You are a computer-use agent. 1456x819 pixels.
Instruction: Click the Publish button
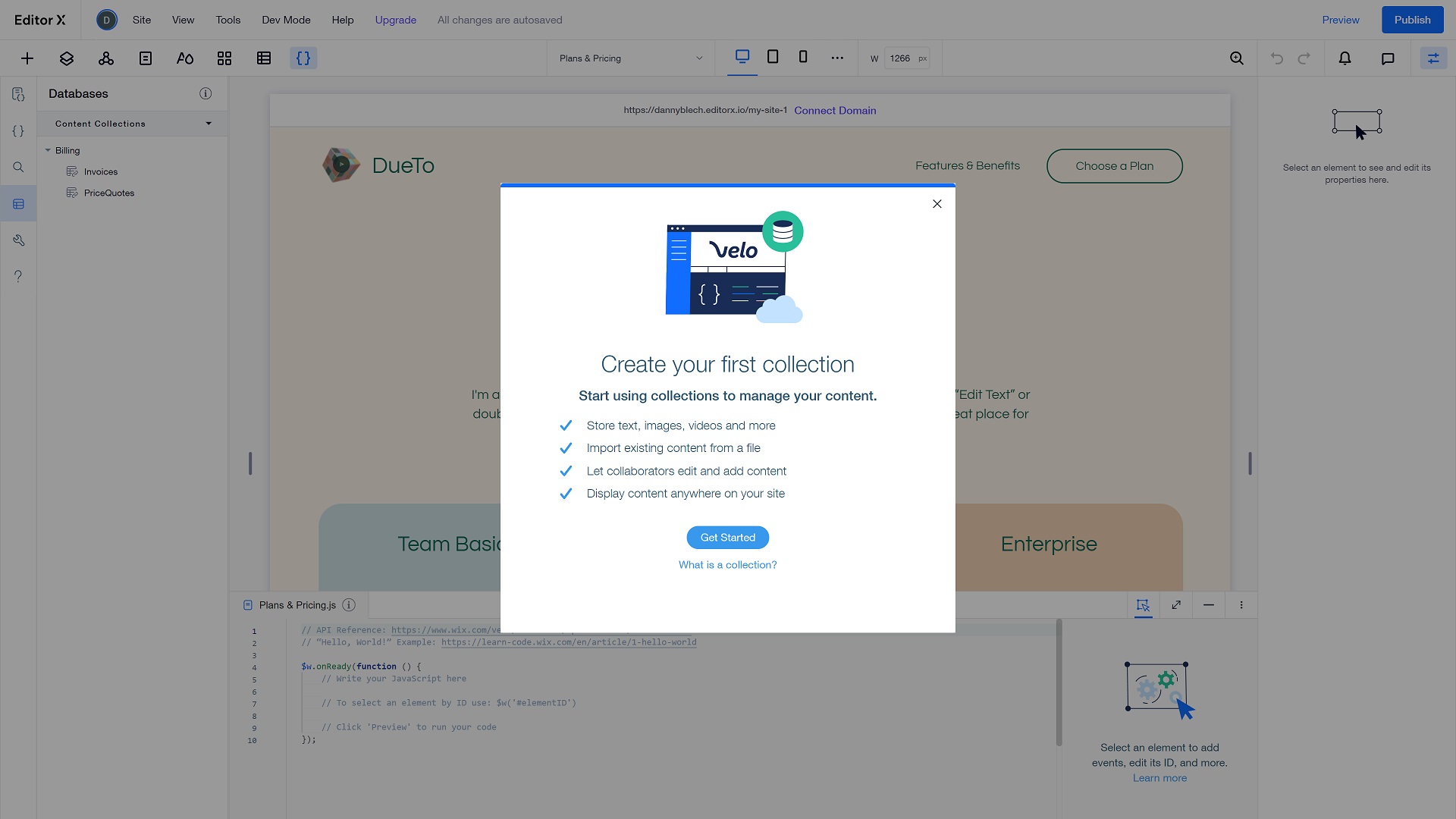pyautogui.click(x=1412, y=20)
